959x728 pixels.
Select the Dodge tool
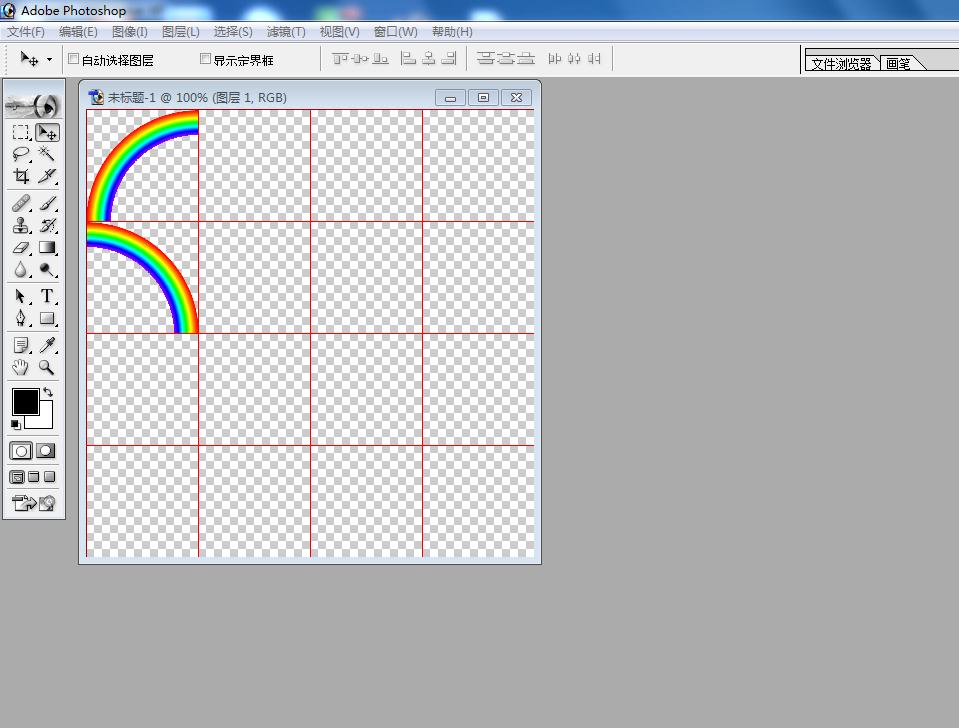tap(46, 270)
